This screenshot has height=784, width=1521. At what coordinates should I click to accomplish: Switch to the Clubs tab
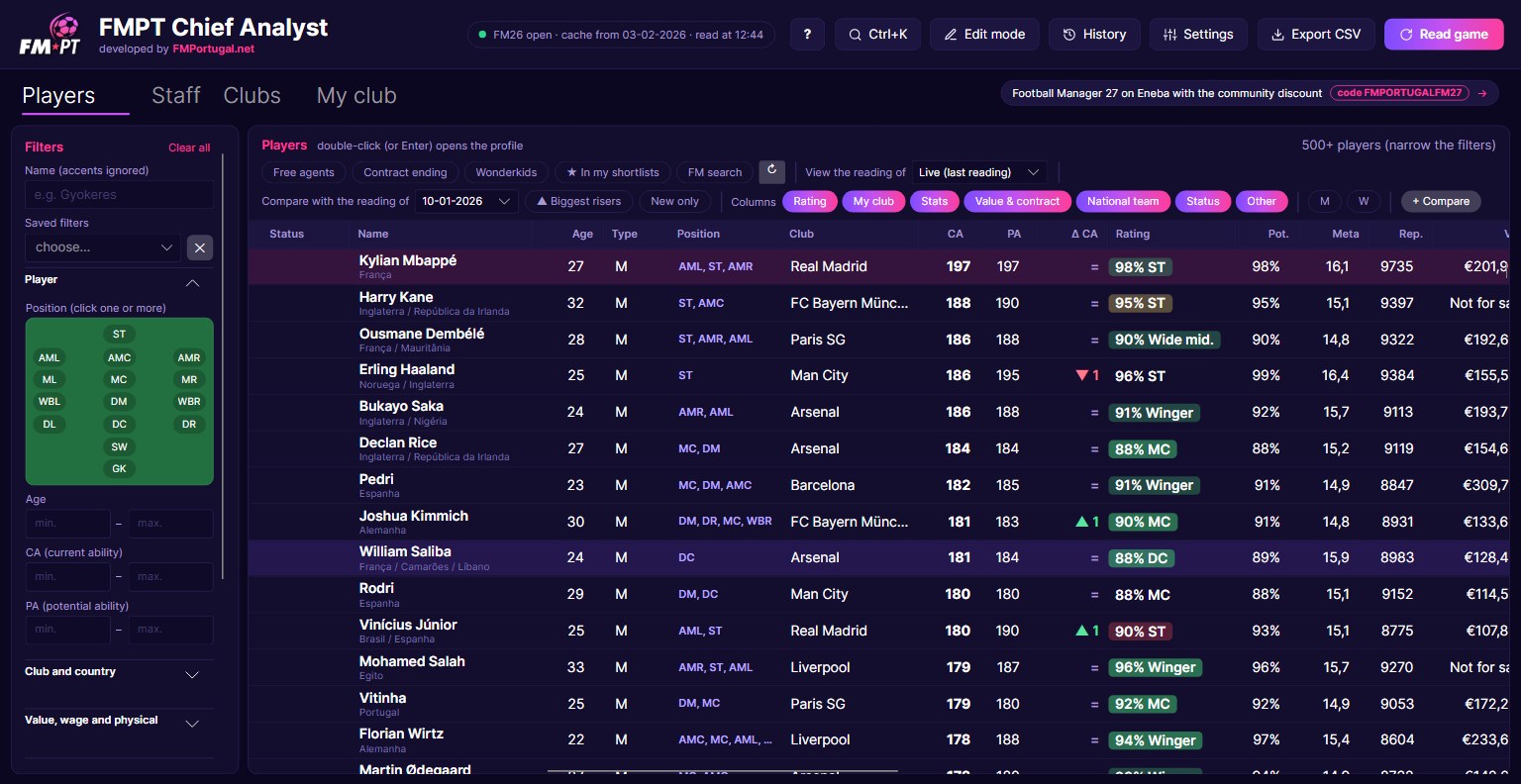pos(253,95)
